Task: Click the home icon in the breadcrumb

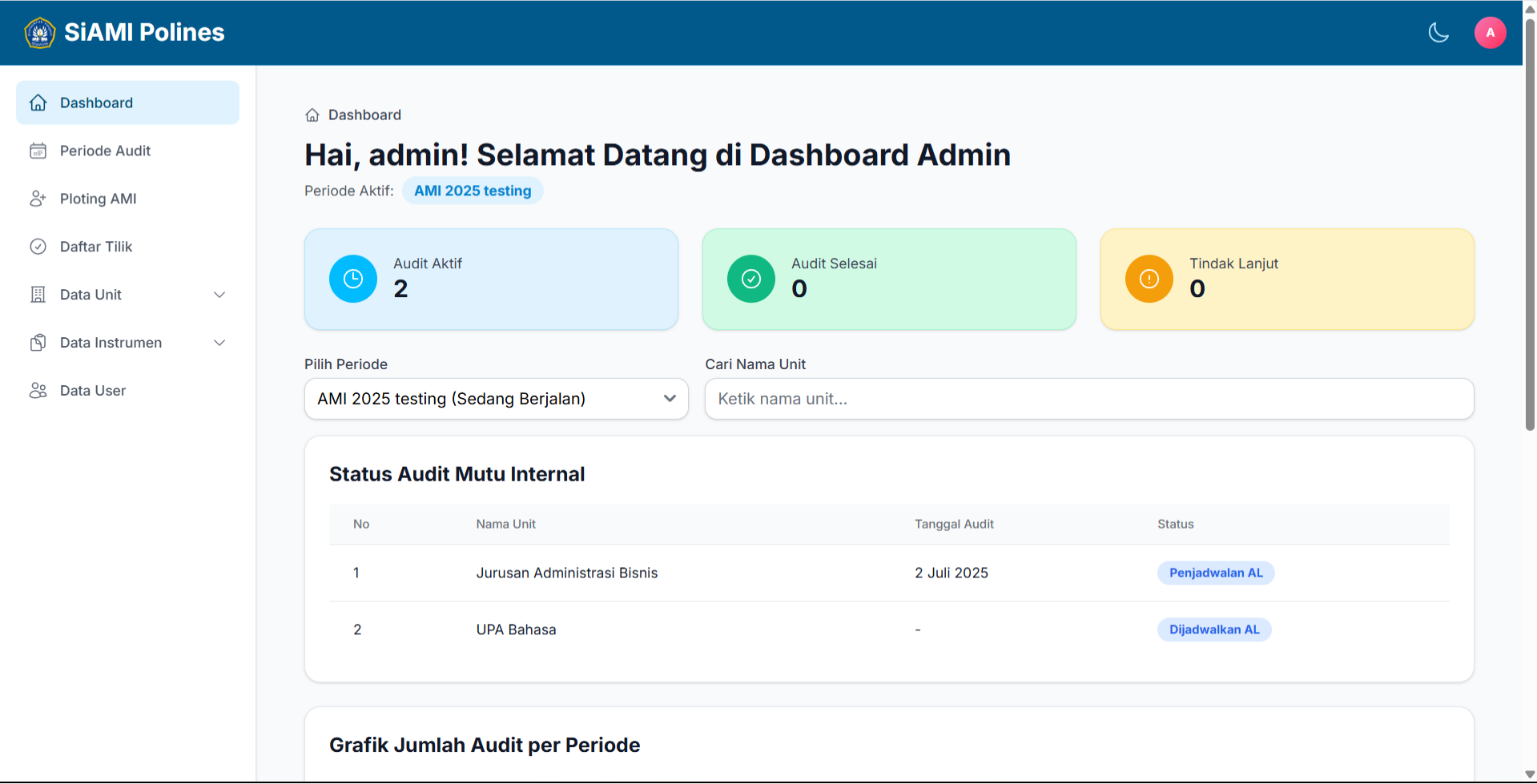Action: click(x=312, y=115)
